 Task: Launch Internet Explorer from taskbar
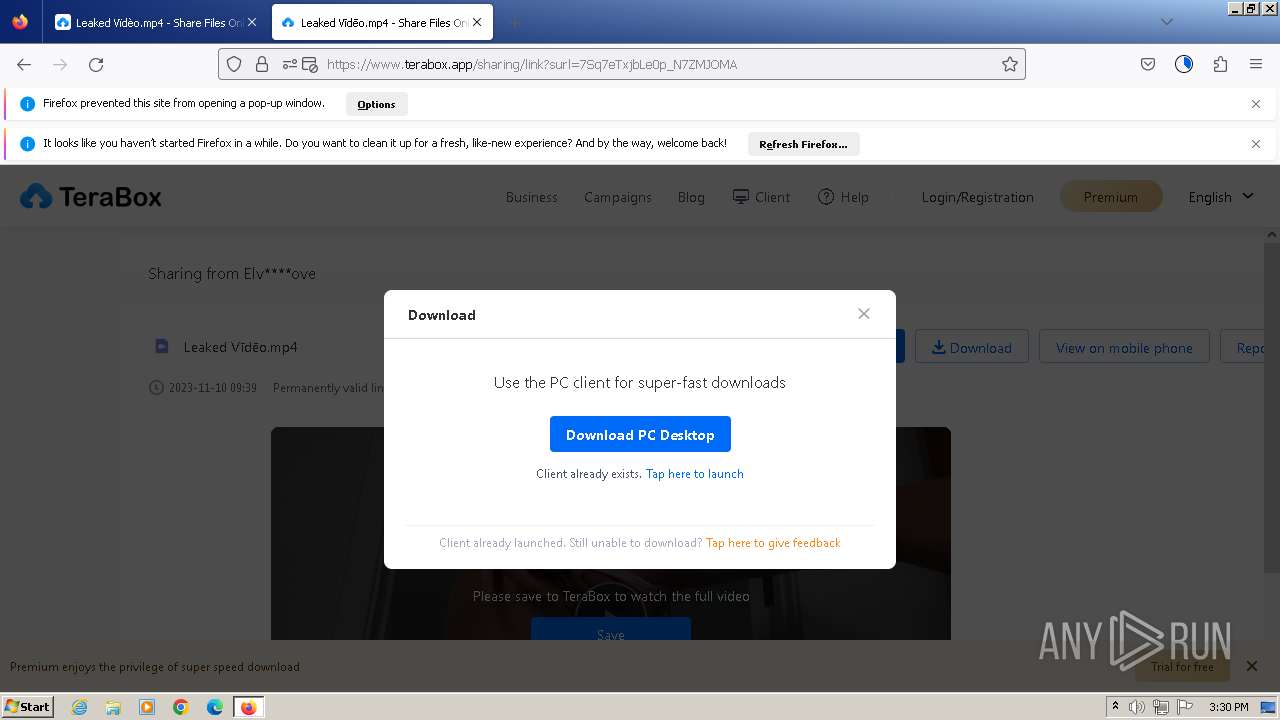point(79,707)
